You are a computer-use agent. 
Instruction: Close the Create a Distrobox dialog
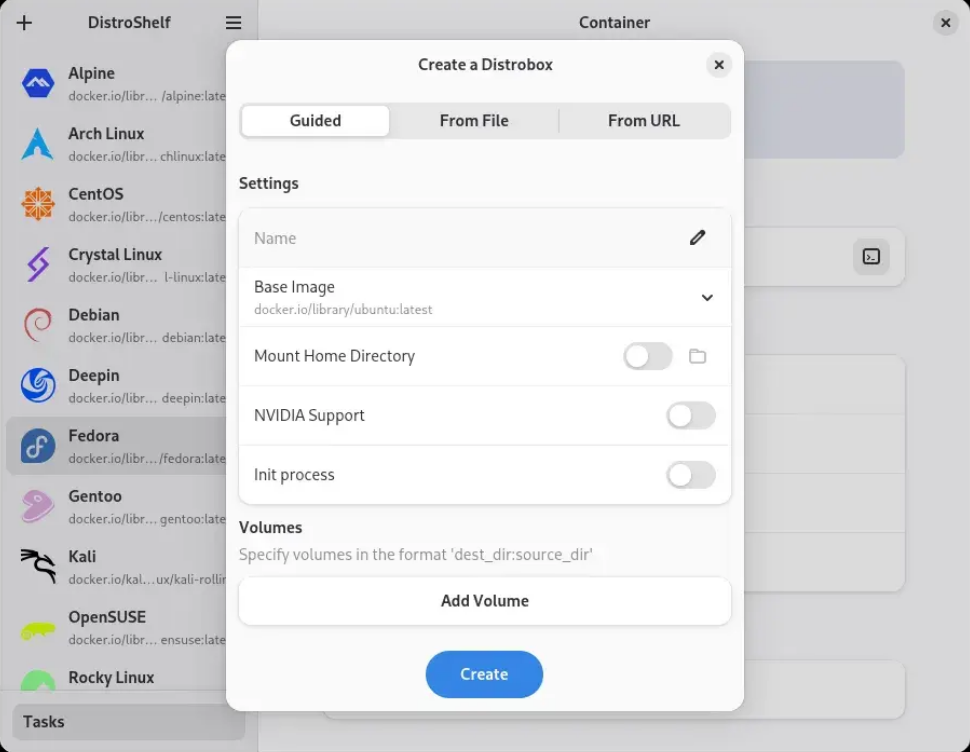[718, 65]
